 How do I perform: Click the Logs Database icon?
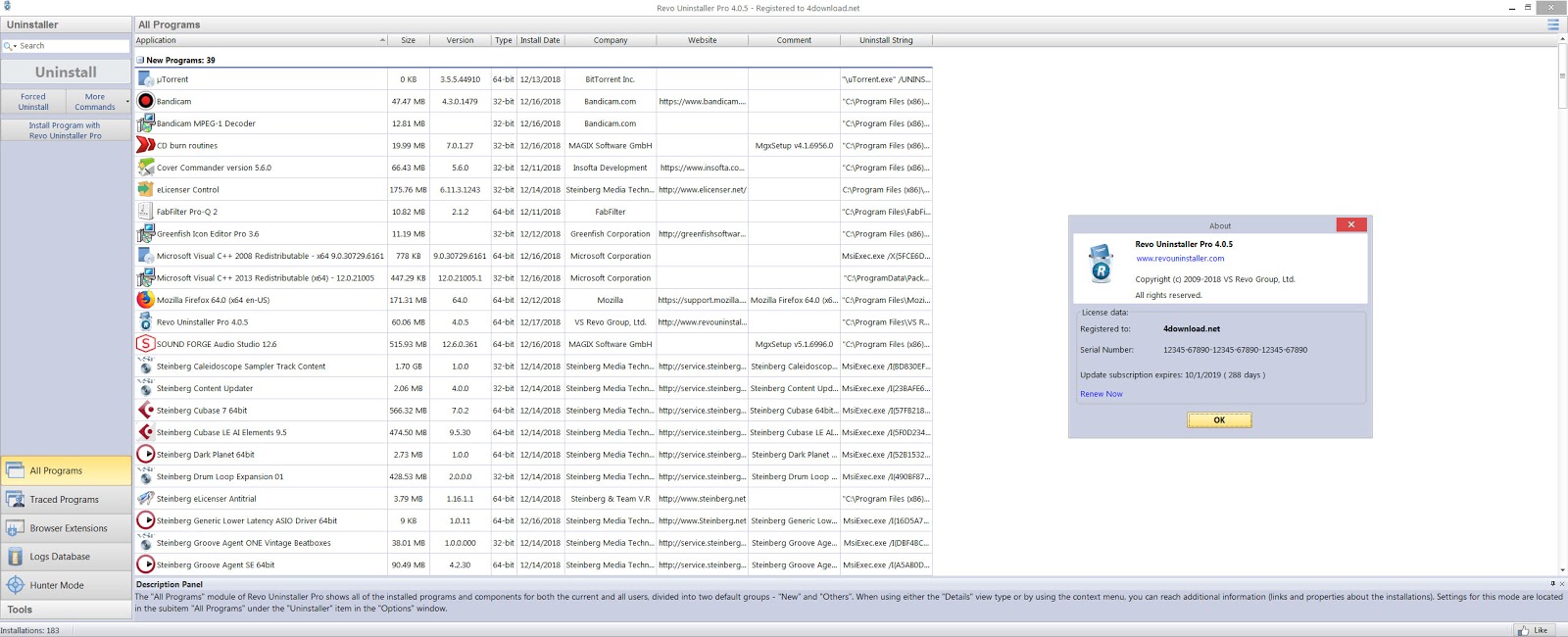(16, 557)
